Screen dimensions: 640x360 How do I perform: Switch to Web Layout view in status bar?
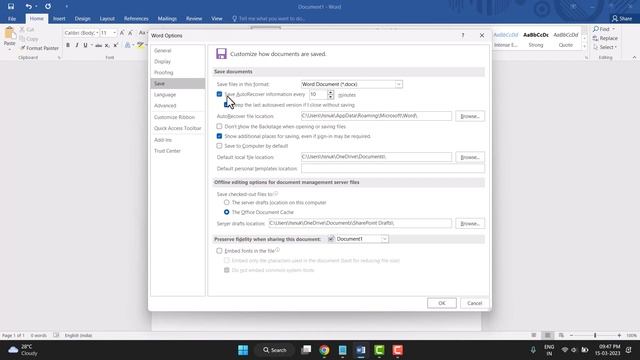click(561, 335)
